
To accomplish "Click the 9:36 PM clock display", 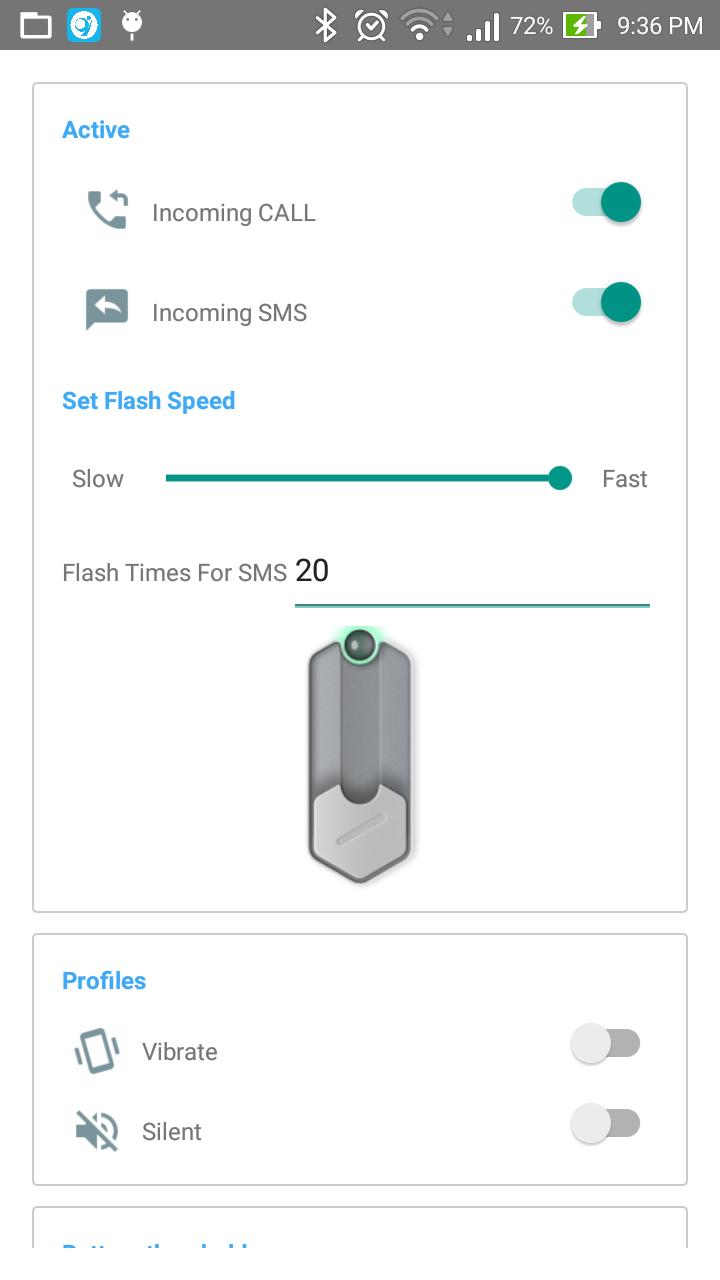I will tap(657, 25).
